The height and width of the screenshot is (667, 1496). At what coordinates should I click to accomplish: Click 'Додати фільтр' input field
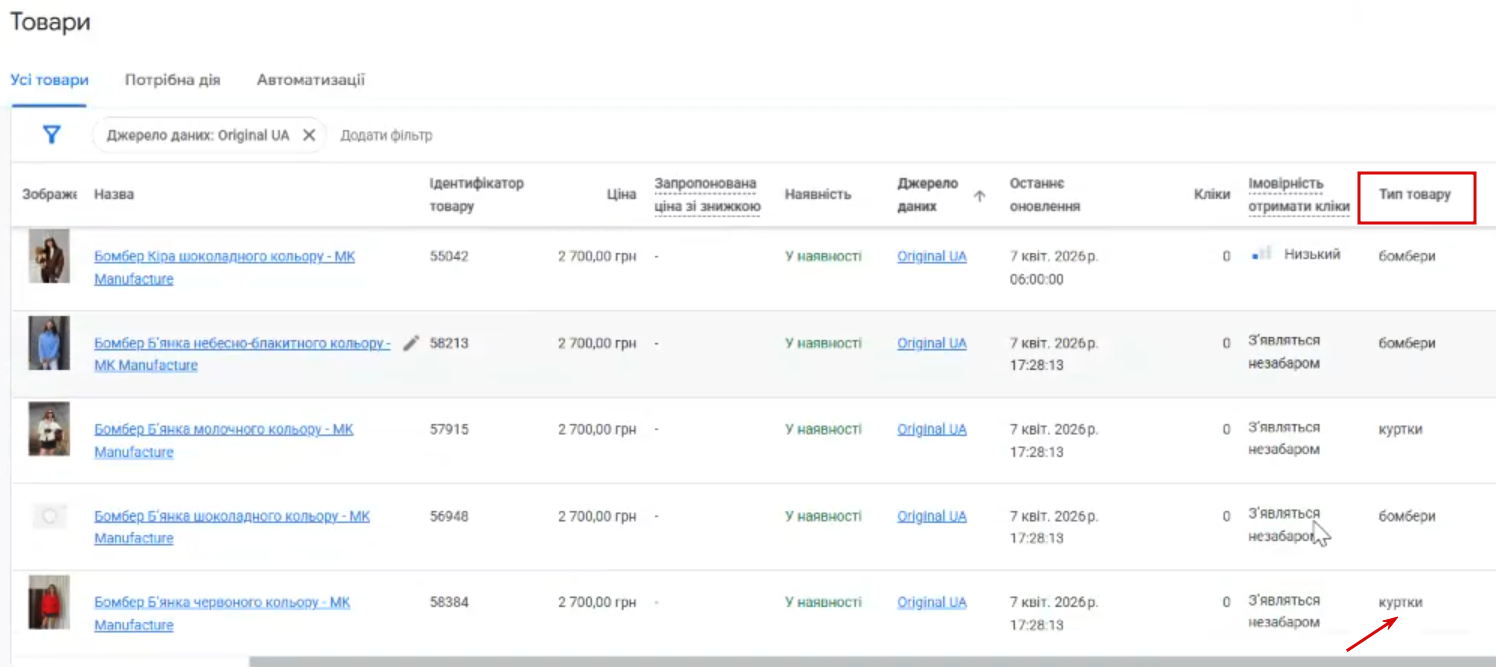pos(387,135)
